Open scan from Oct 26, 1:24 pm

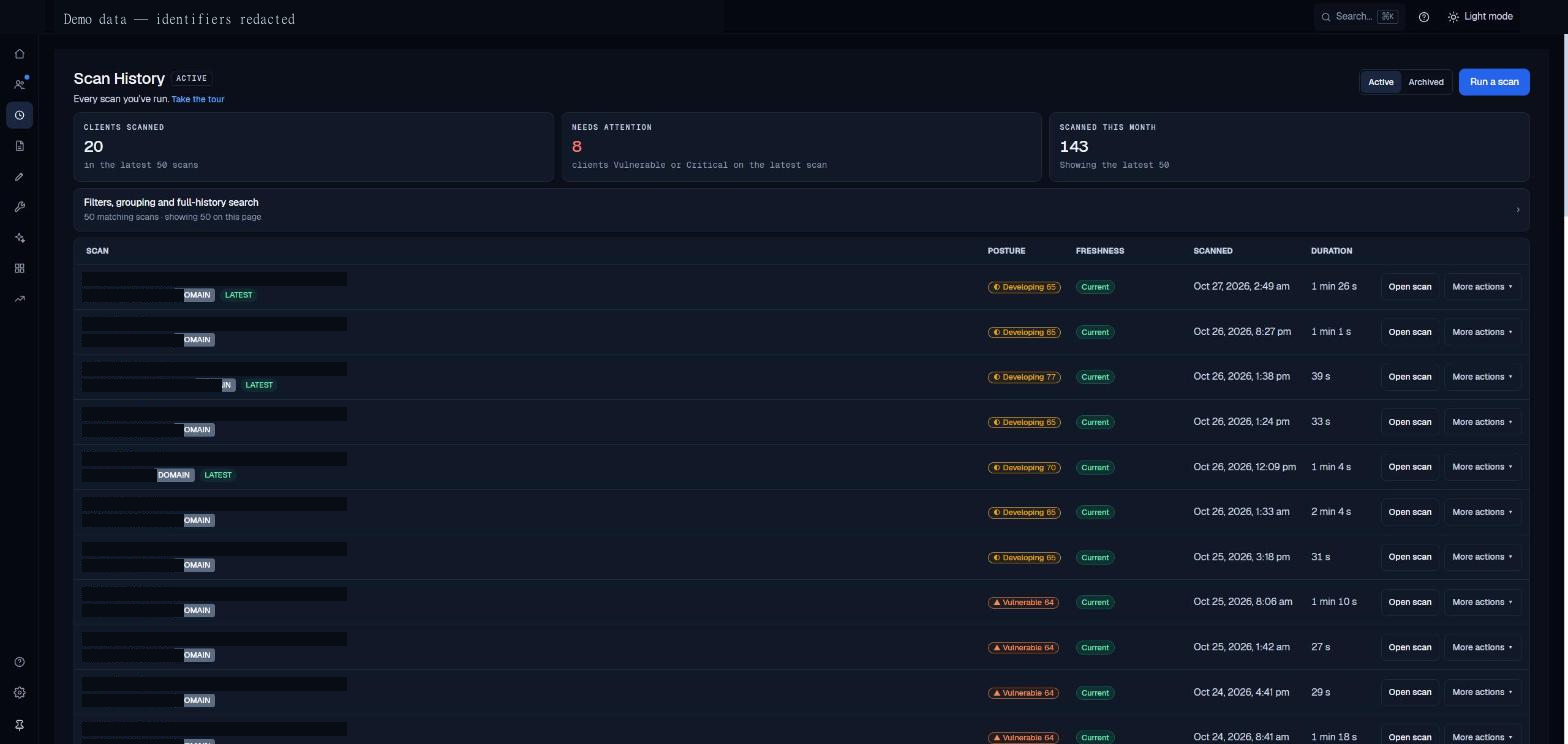(1409, 422)
